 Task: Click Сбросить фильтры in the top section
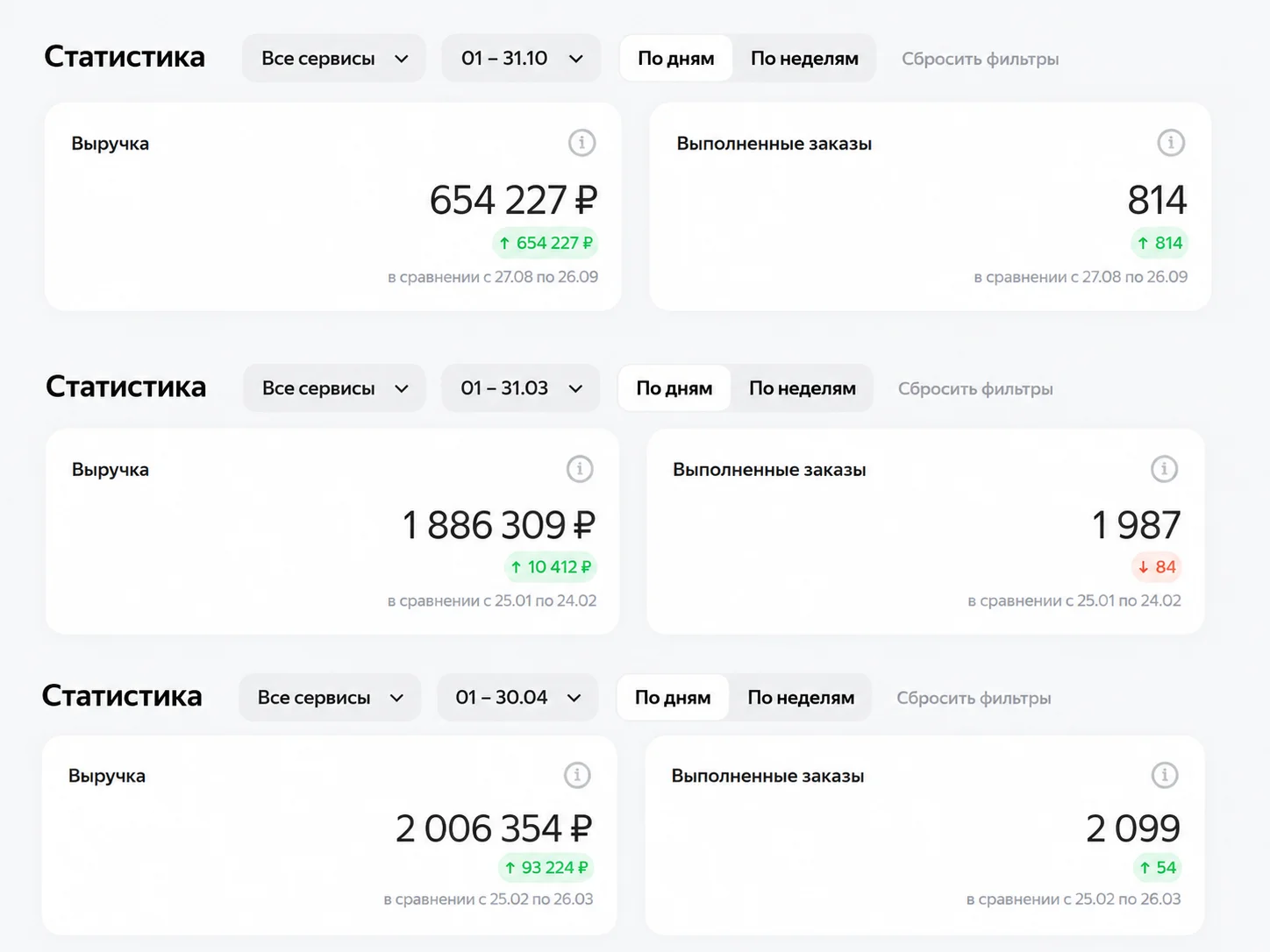[981, 59]
